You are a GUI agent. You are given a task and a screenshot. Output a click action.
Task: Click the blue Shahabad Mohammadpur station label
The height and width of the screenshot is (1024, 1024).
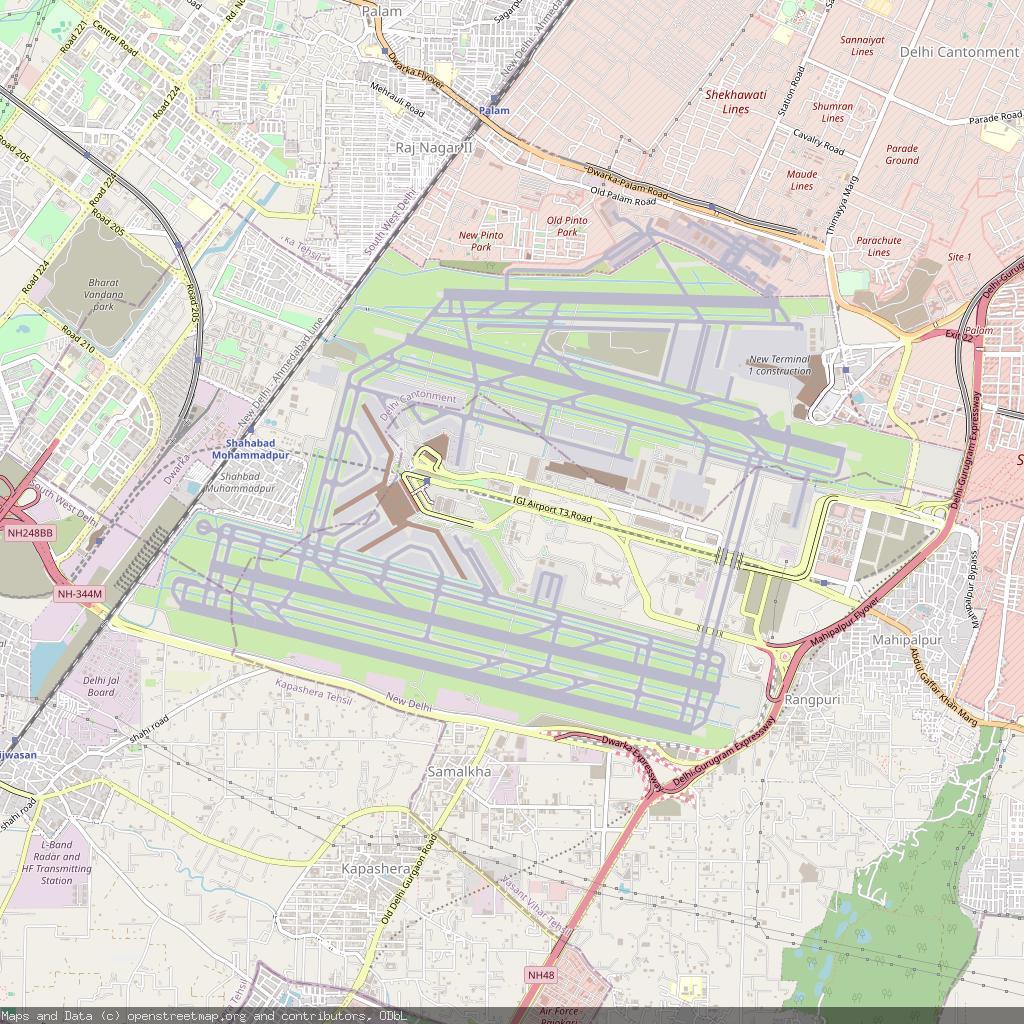click(251, 449)
